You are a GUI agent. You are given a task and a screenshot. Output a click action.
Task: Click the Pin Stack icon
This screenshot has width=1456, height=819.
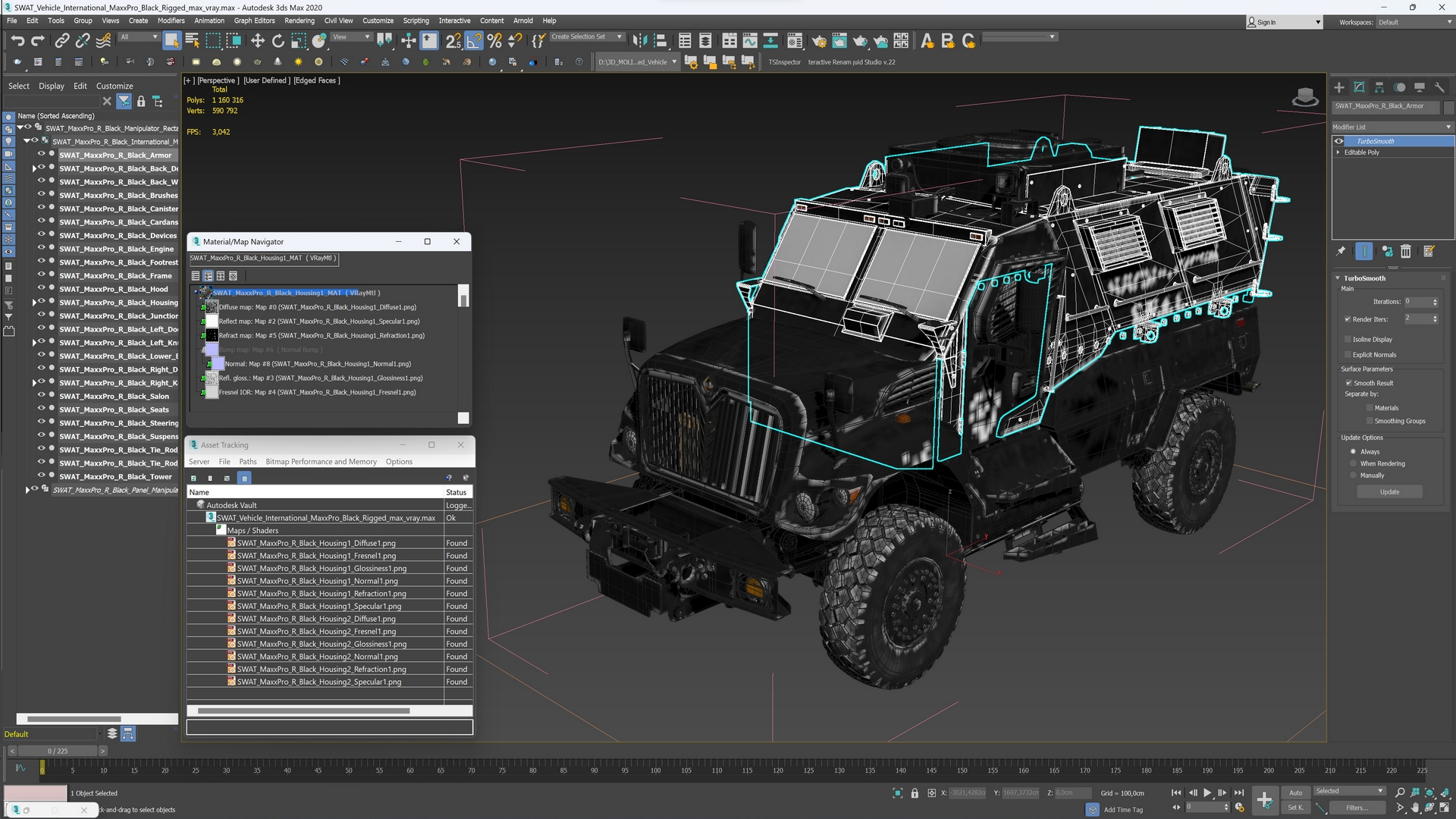click(x=1341, y=251)
